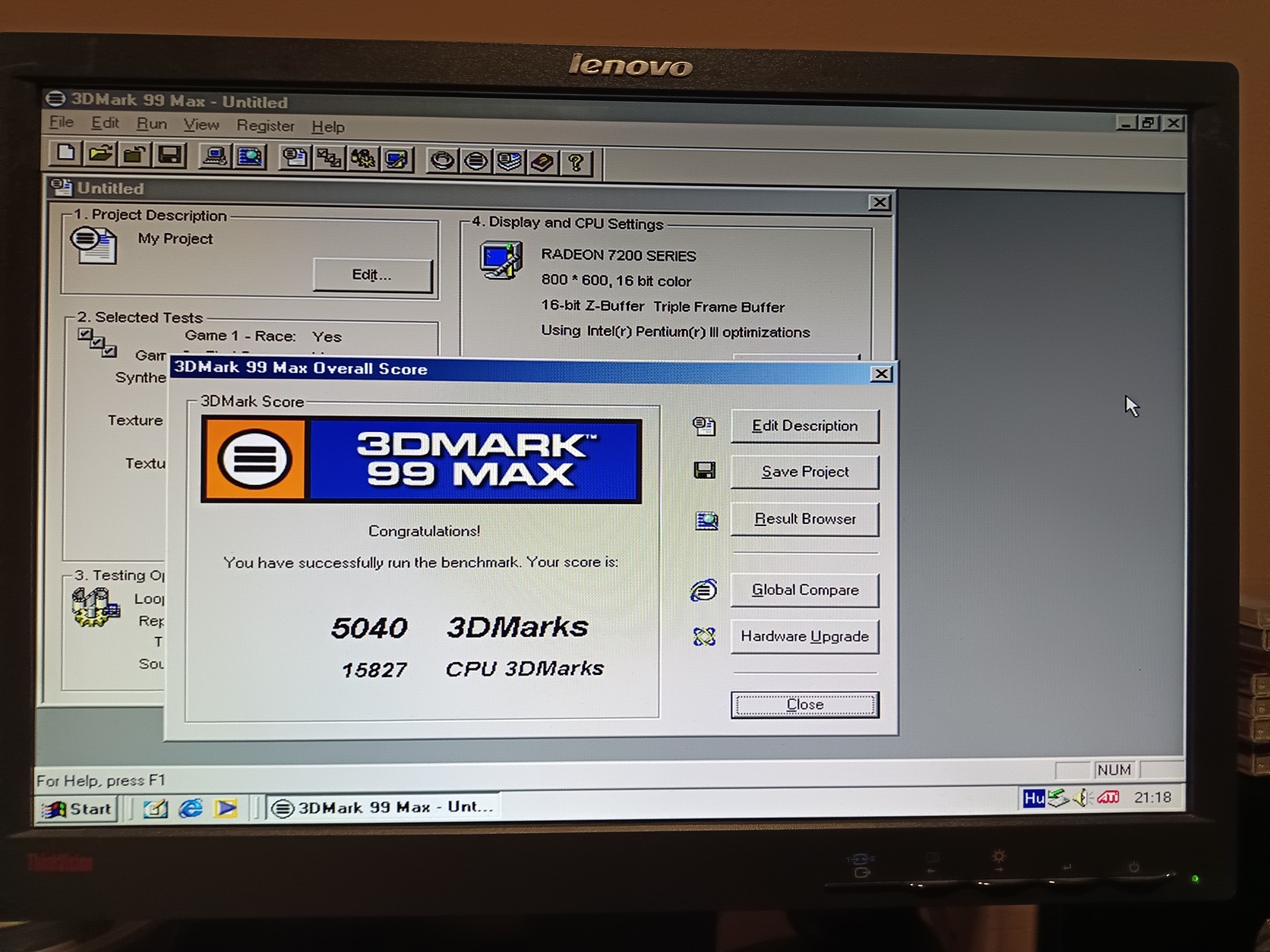
Task: Click the 3DMark title bar application icon
Action: (55, 99)
